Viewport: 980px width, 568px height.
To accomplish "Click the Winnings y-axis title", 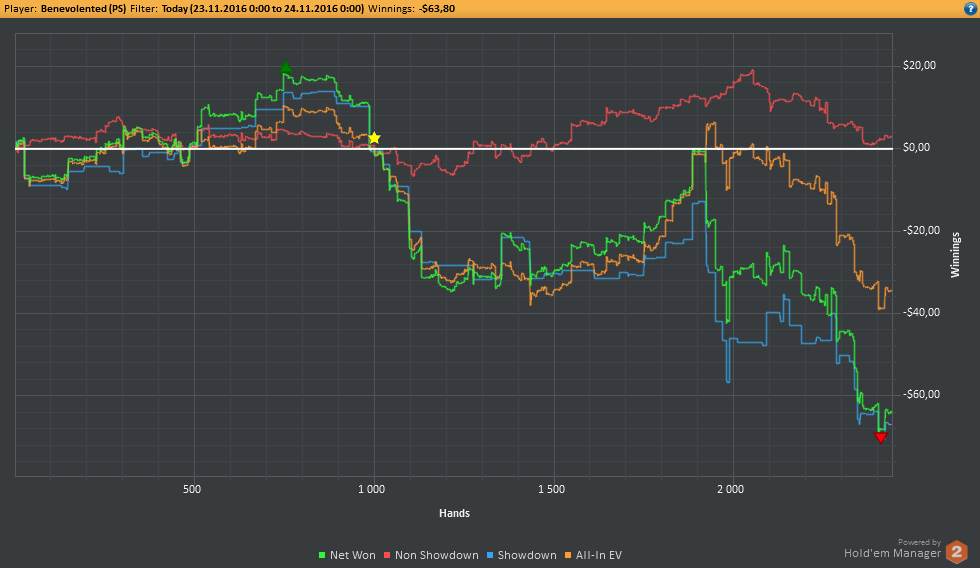I will click(x=955, y=255).
